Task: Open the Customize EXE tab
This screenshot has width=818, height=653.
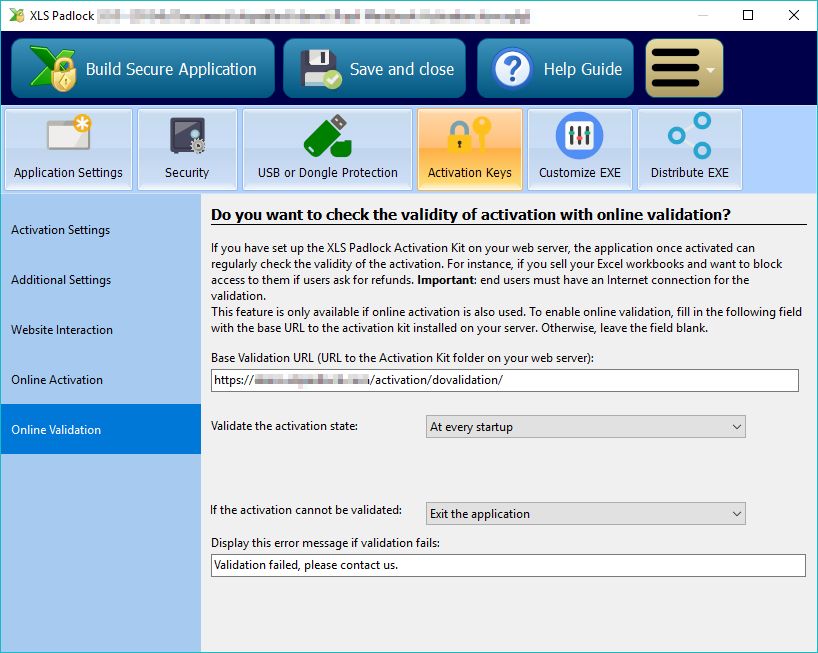Action: pyautogui.click(x=580, y=150)
